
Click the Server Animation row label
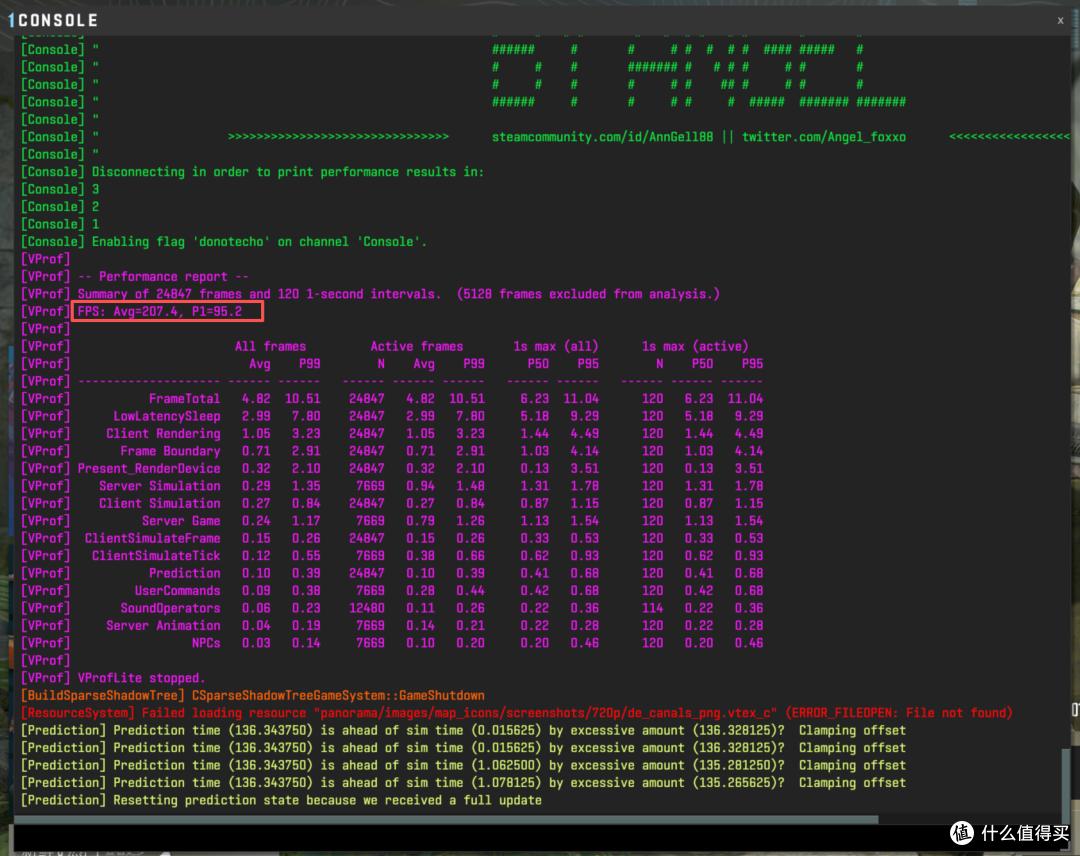(163, 625)
